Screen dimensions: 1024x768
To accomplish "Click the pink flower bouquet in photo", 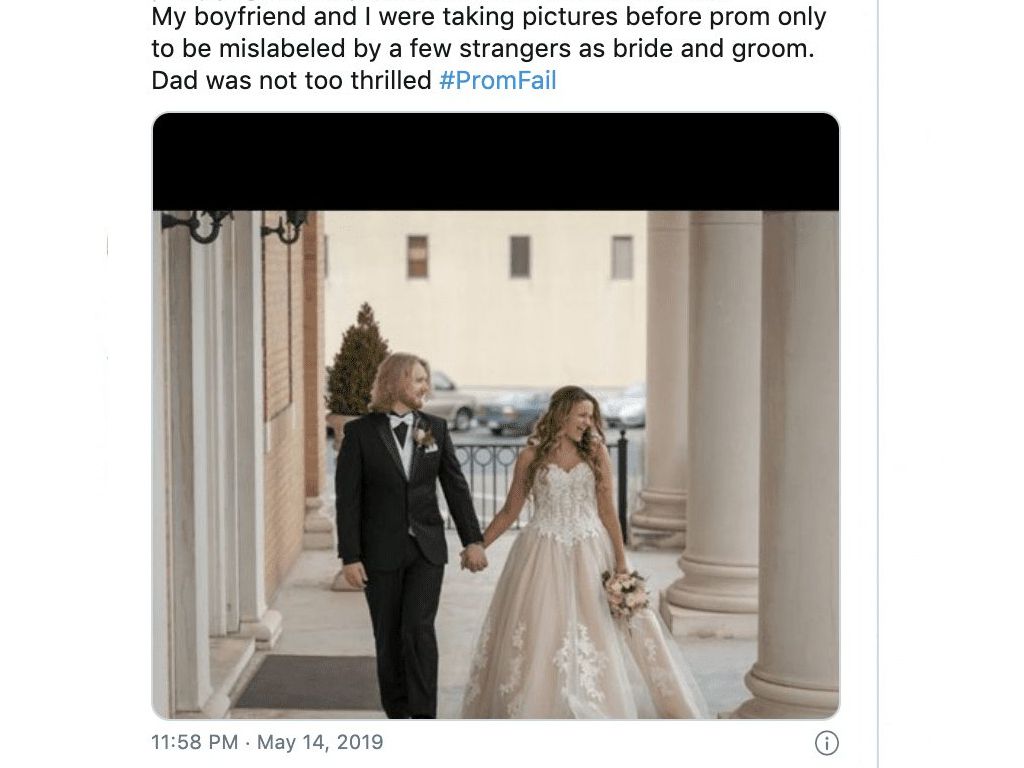I will tap(626, 592).
